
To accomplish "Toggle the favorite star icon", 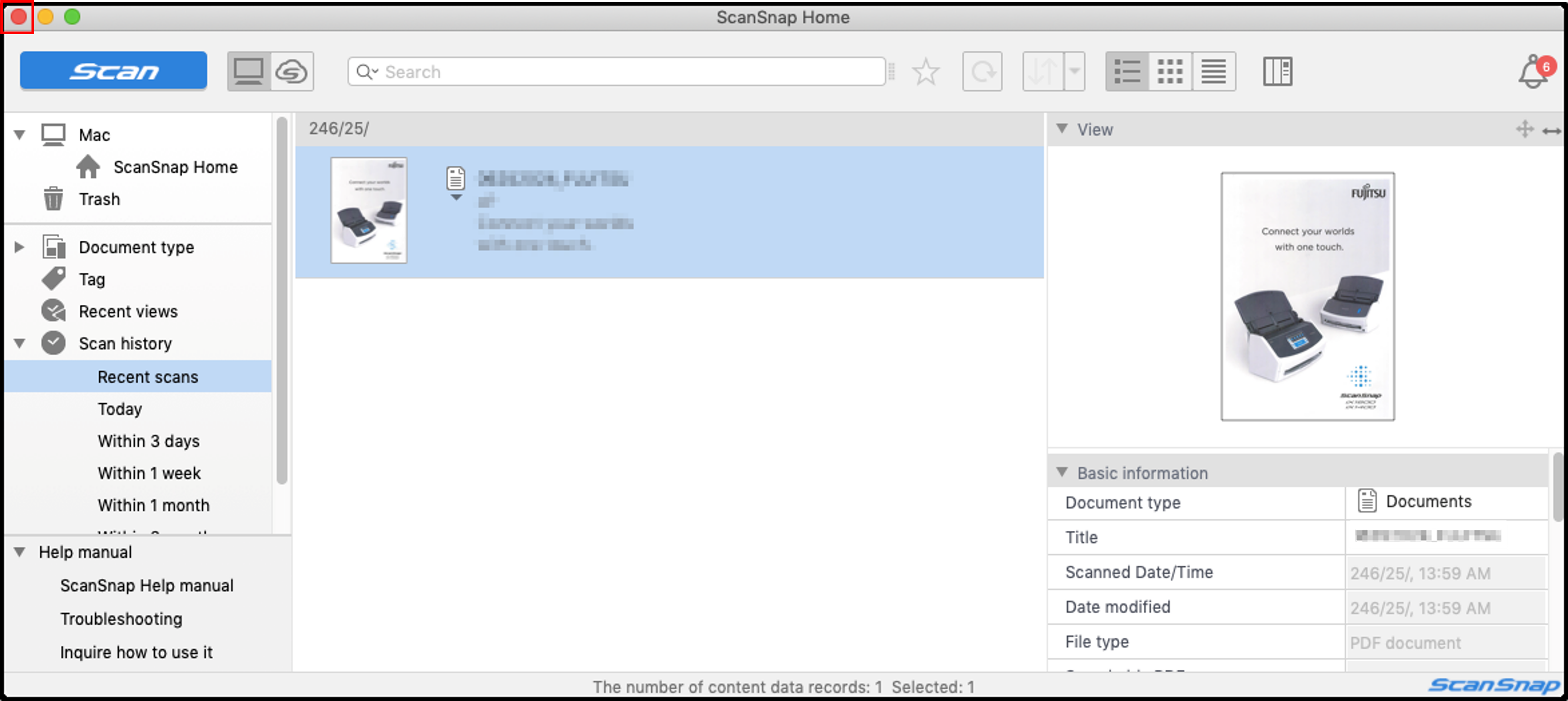I will pyautogui.click(x=925, y=71).
